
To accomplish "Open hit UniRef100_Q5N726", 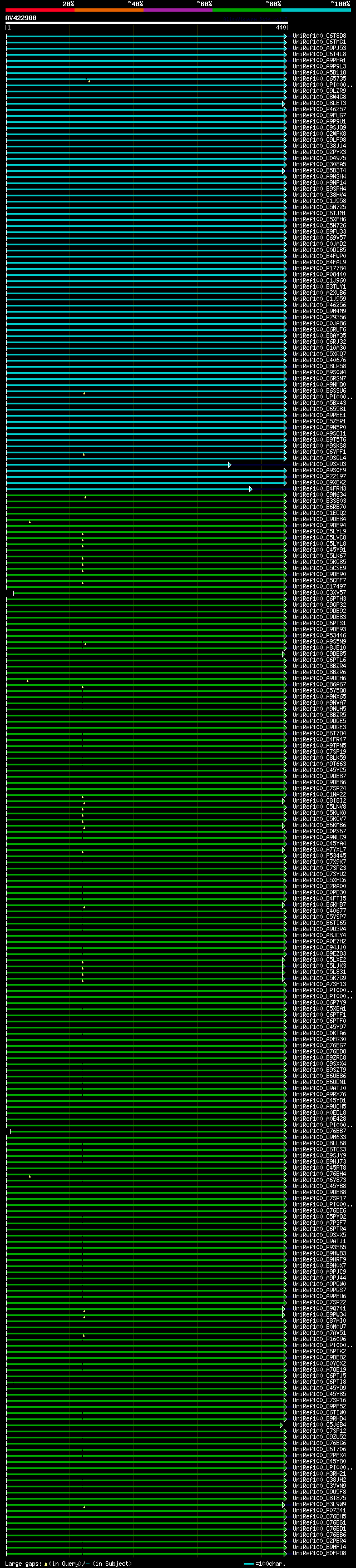I will (319, 225).
